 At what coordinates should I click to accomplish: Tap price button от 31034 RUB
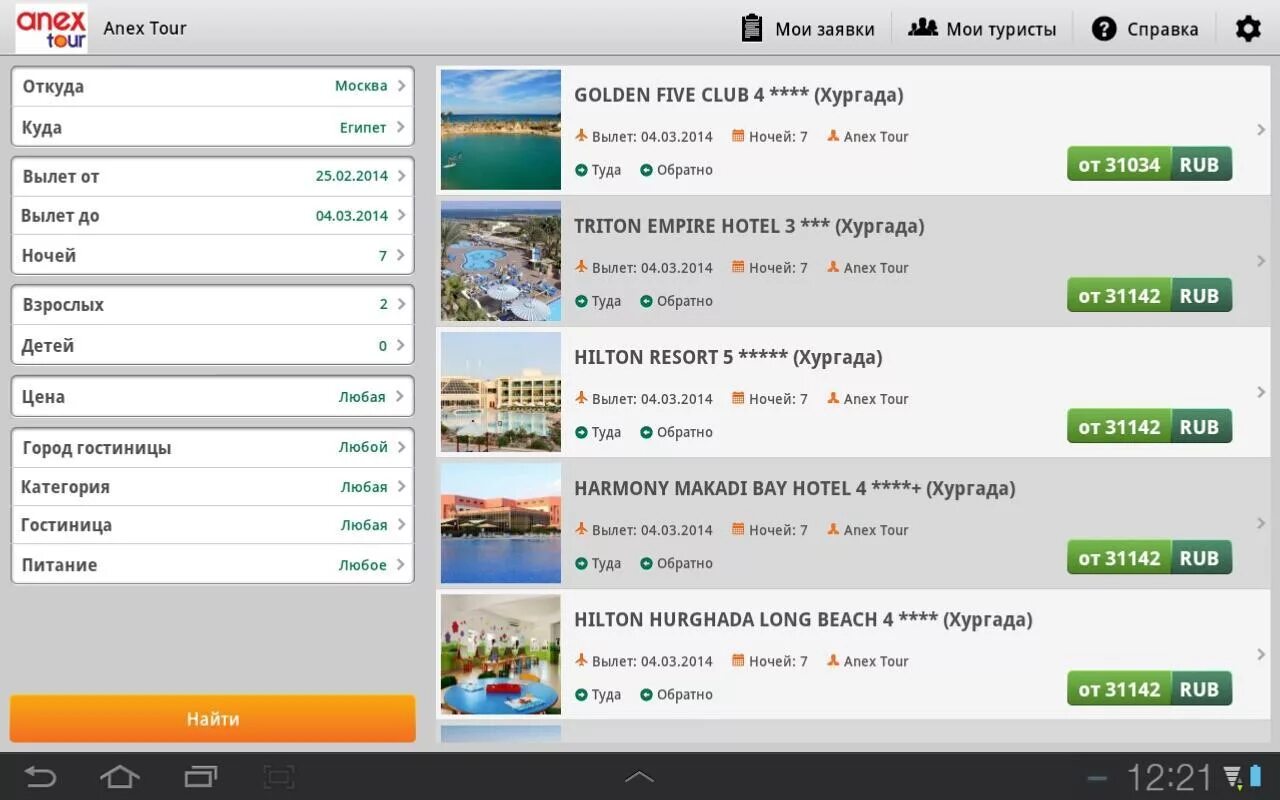pyautogui.click(x=1149, y=164)
